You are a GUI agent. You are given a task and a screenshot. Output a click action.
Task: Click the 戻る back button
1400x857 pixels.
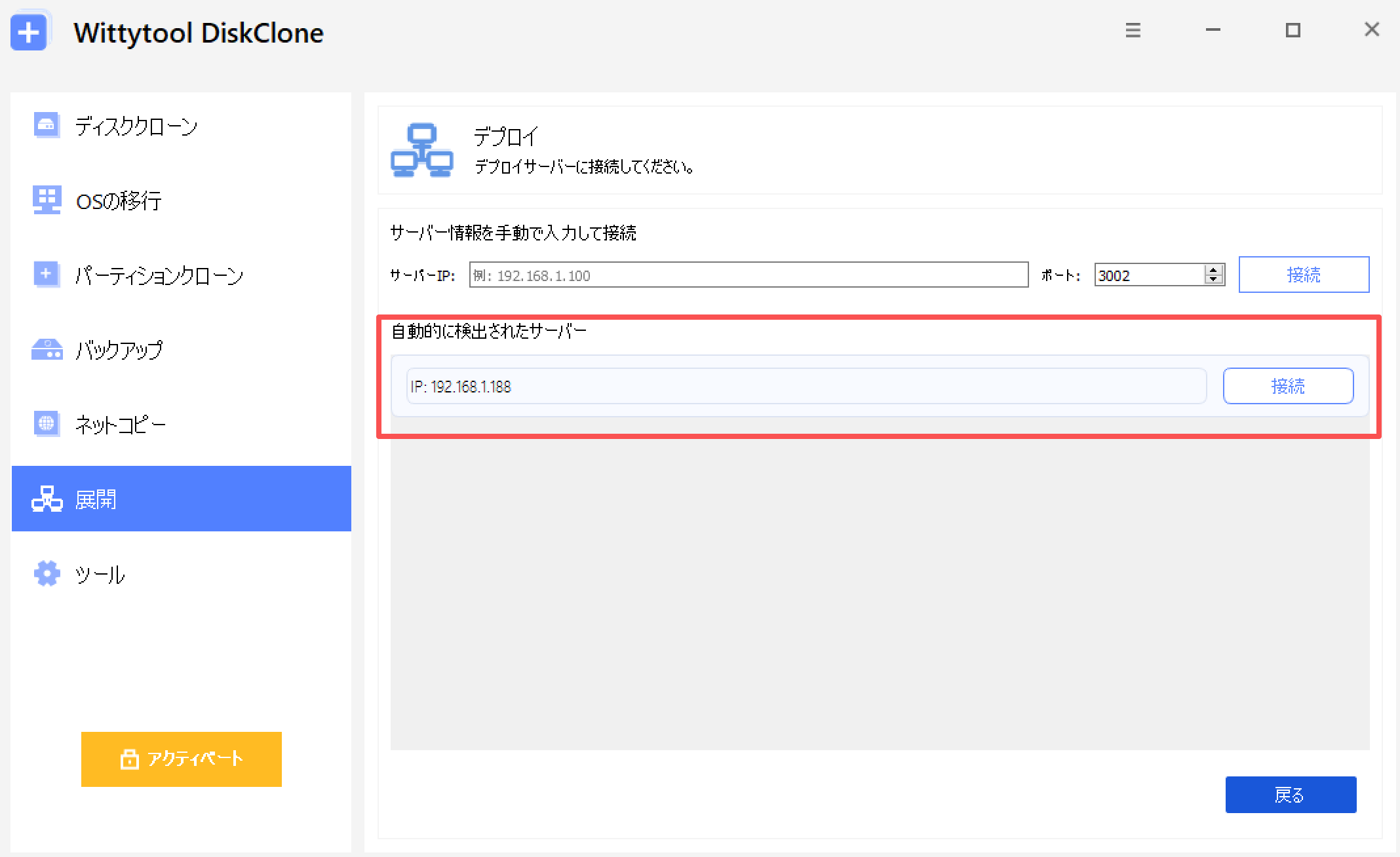click(1291, 795)
